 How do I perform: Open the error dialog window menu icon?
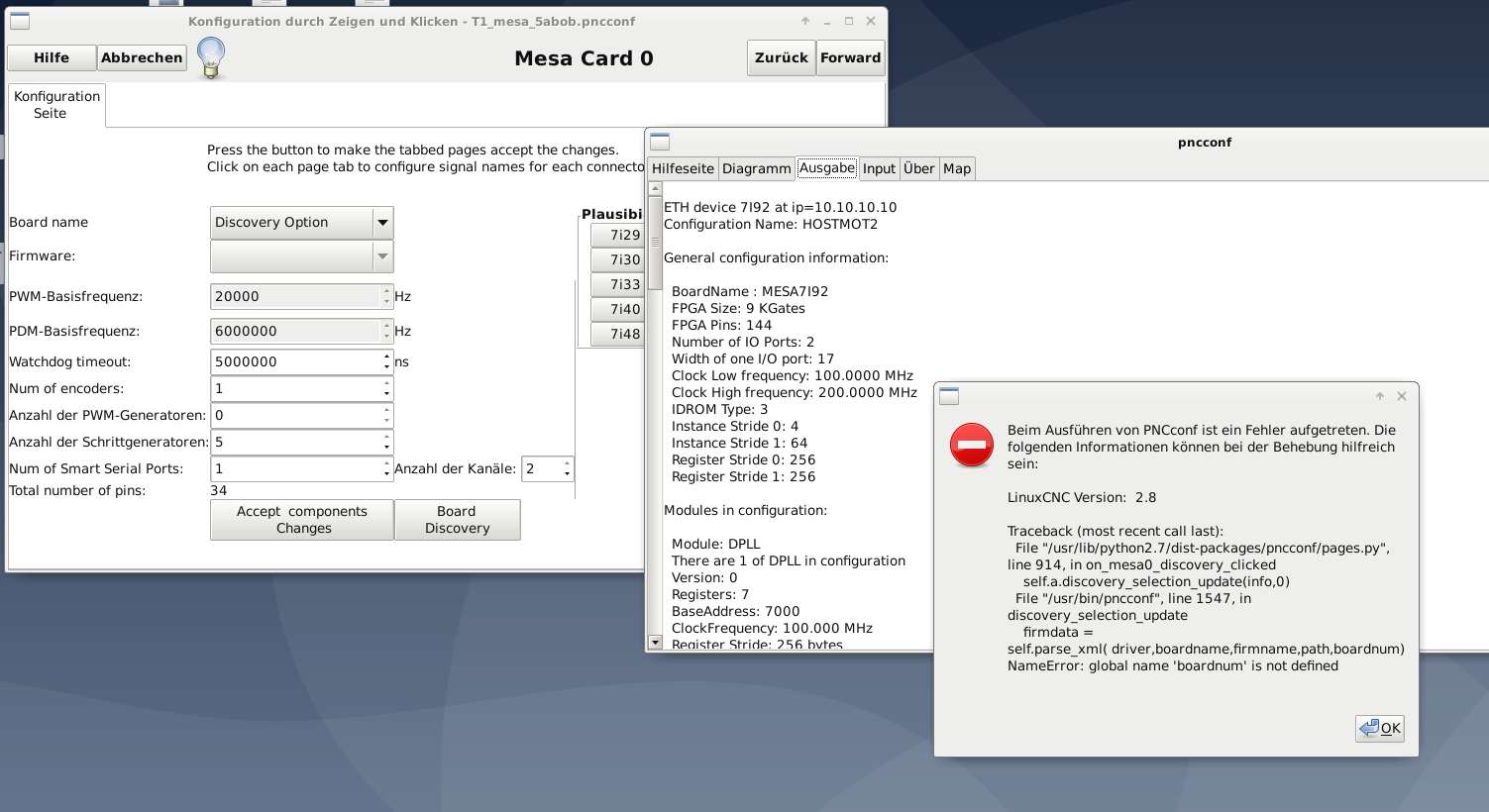pos(949,396)
